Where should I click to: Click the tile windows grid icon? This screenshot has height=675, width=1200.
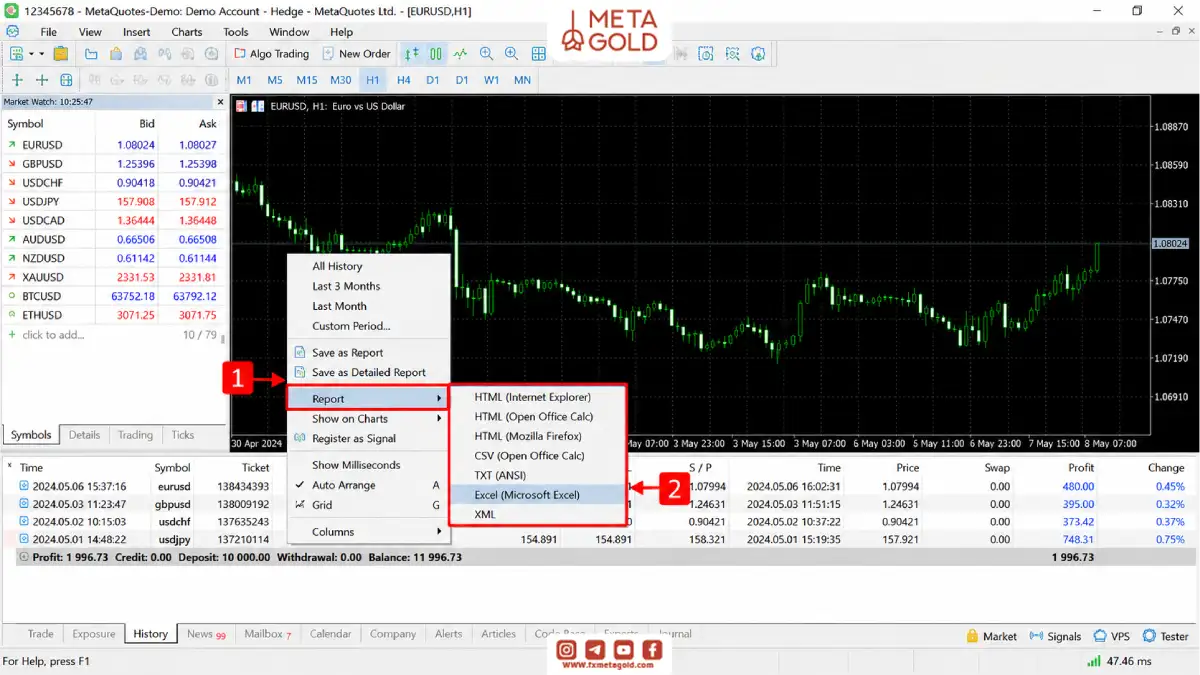pos(539,54)
